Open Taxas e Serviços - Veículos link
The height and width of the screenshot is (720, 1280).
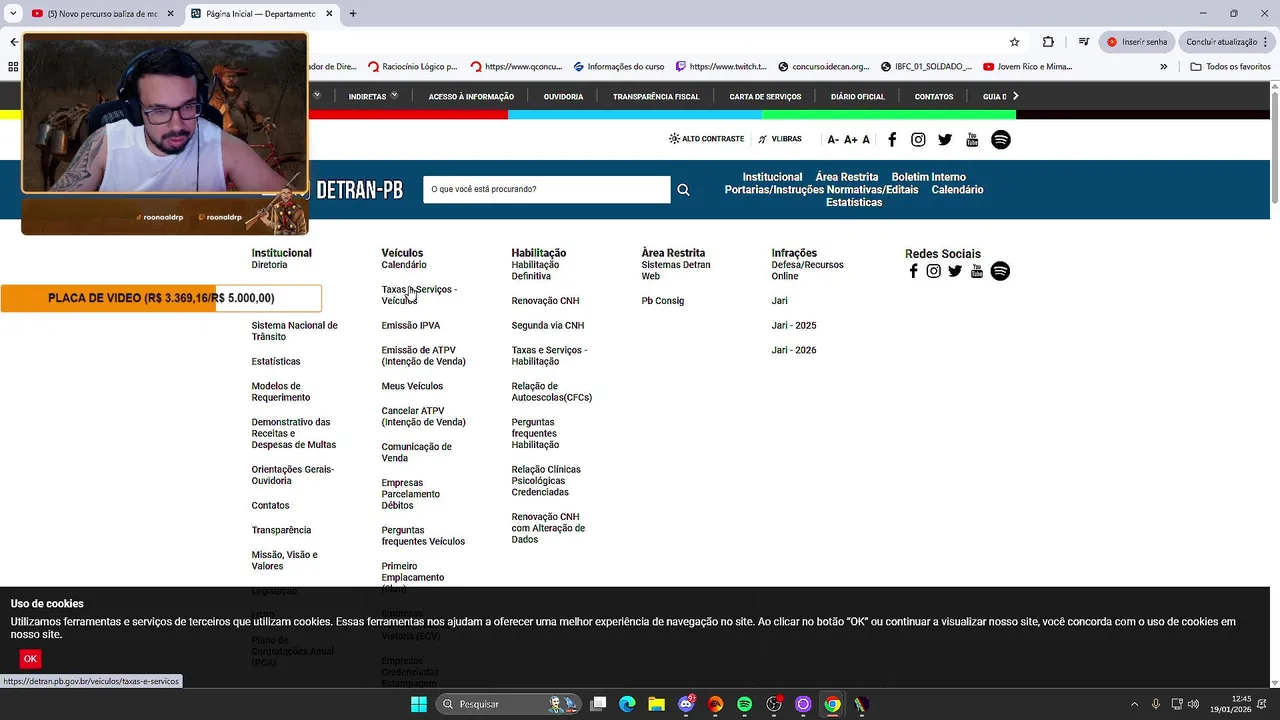[x=419, y=295]
